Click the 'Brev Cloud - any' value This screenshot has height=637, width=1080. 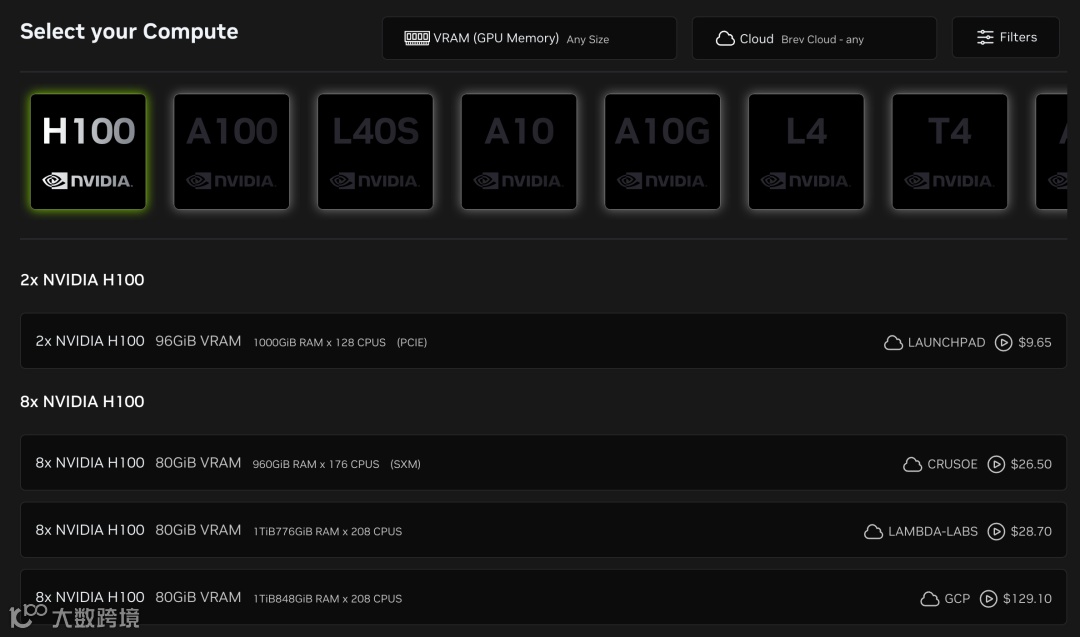point(822,40)
